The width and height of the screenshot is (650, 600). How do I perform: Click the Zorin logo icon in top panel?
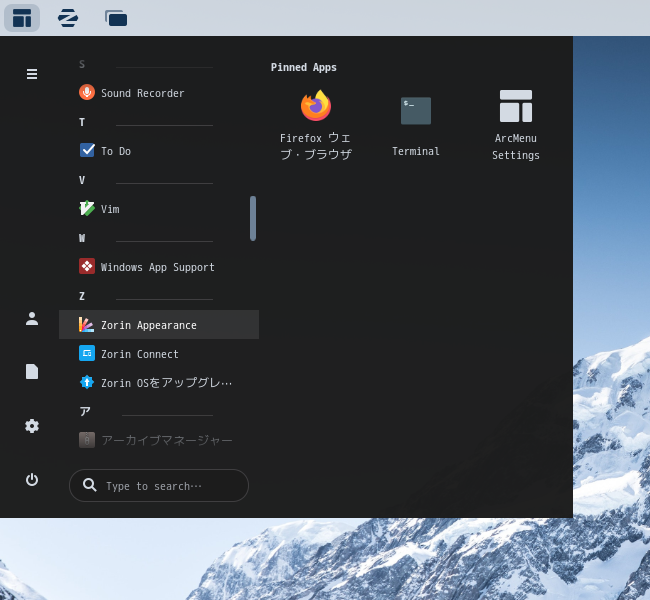[x=68, y=18]
